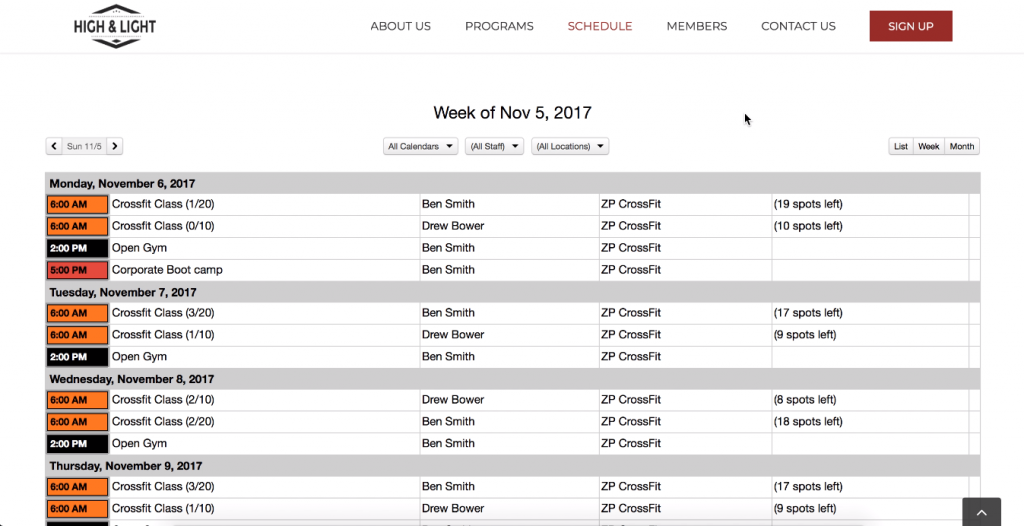Click the High & Light logo
The height and width of the screenshot is (526, 1024).
(x=115, y=26)
